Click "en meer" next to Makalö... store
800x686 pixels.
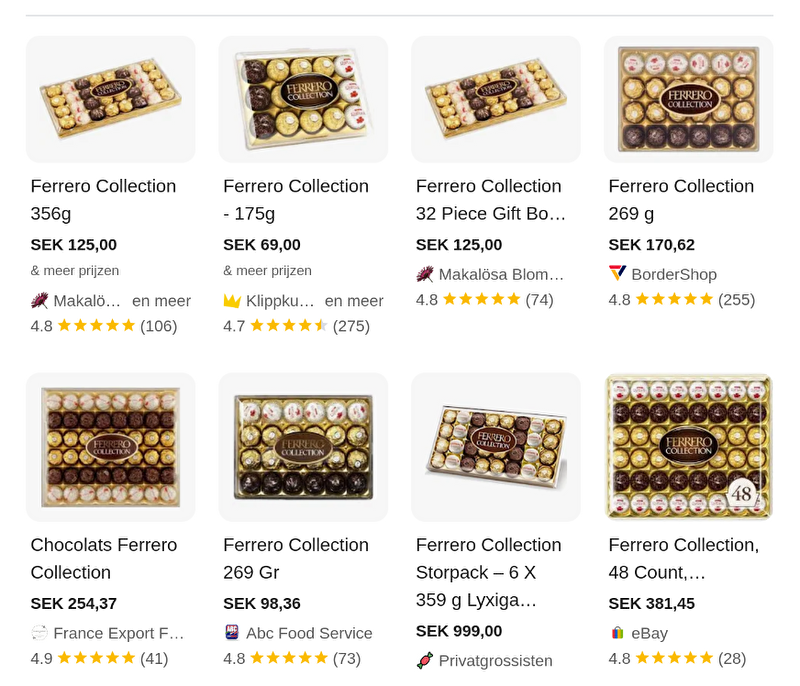click(x=161, y=300)
